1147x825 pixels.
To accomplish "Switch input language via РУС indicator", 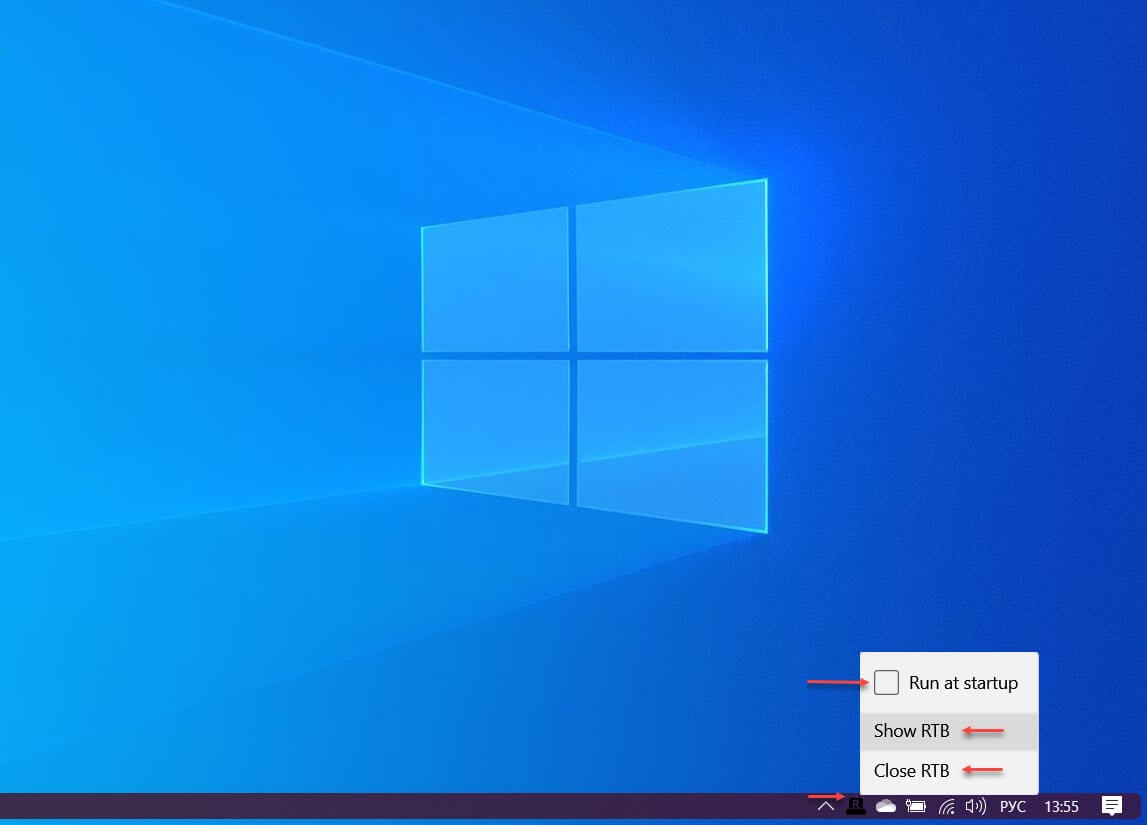I will tap(1012, 807).
